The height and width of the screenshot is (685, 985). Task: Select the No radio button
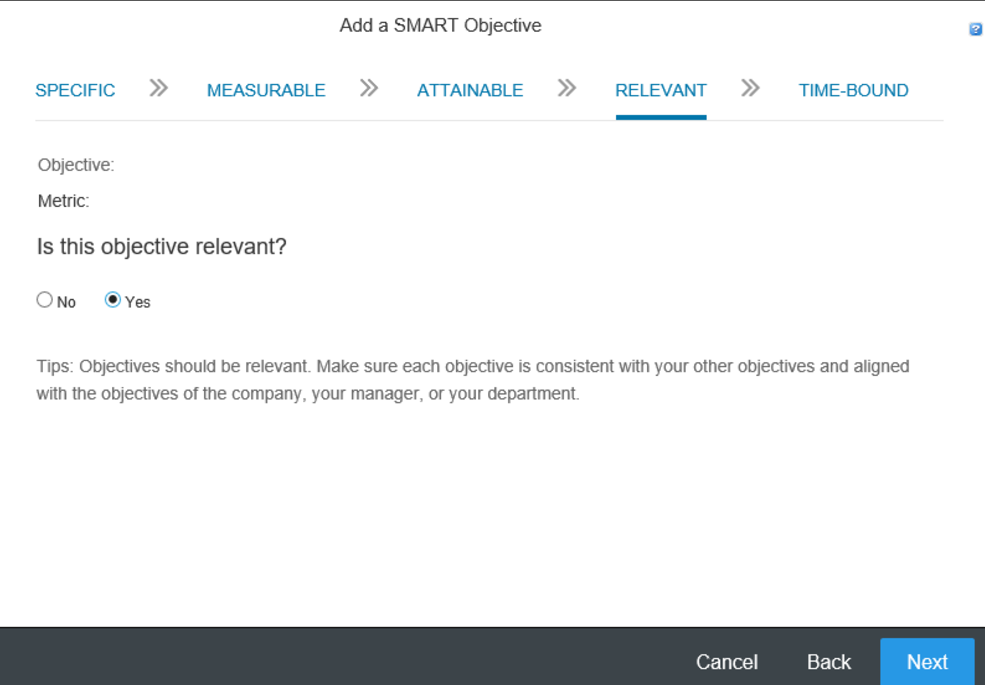[45, 300]
